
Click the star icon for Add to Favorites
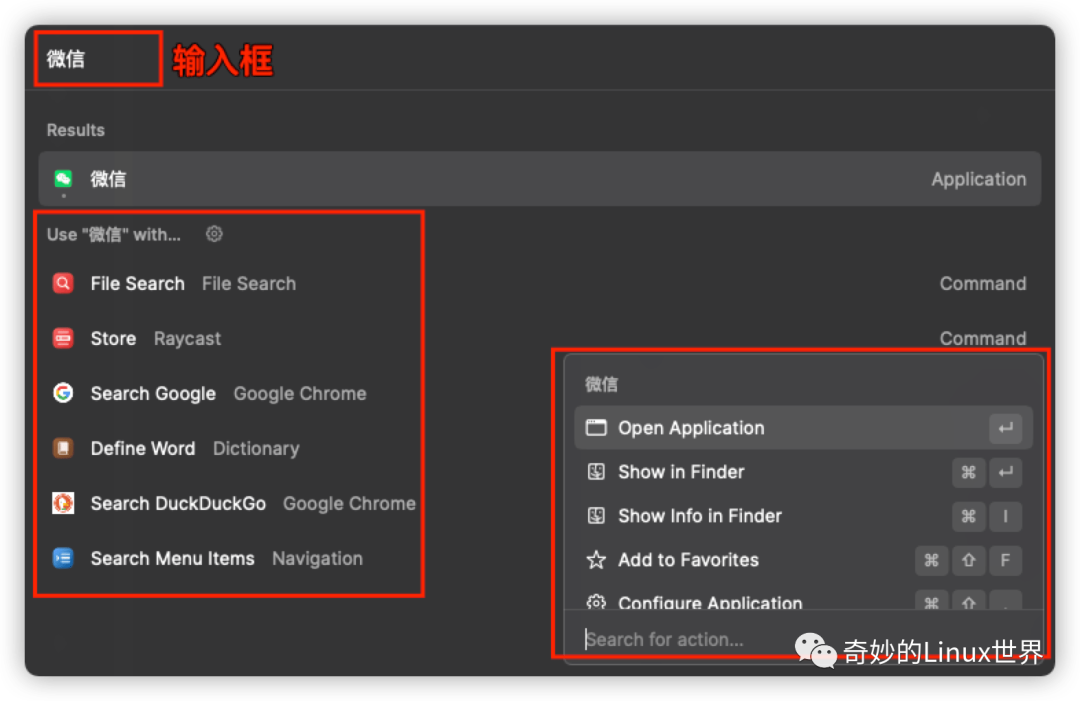[596, 560]
